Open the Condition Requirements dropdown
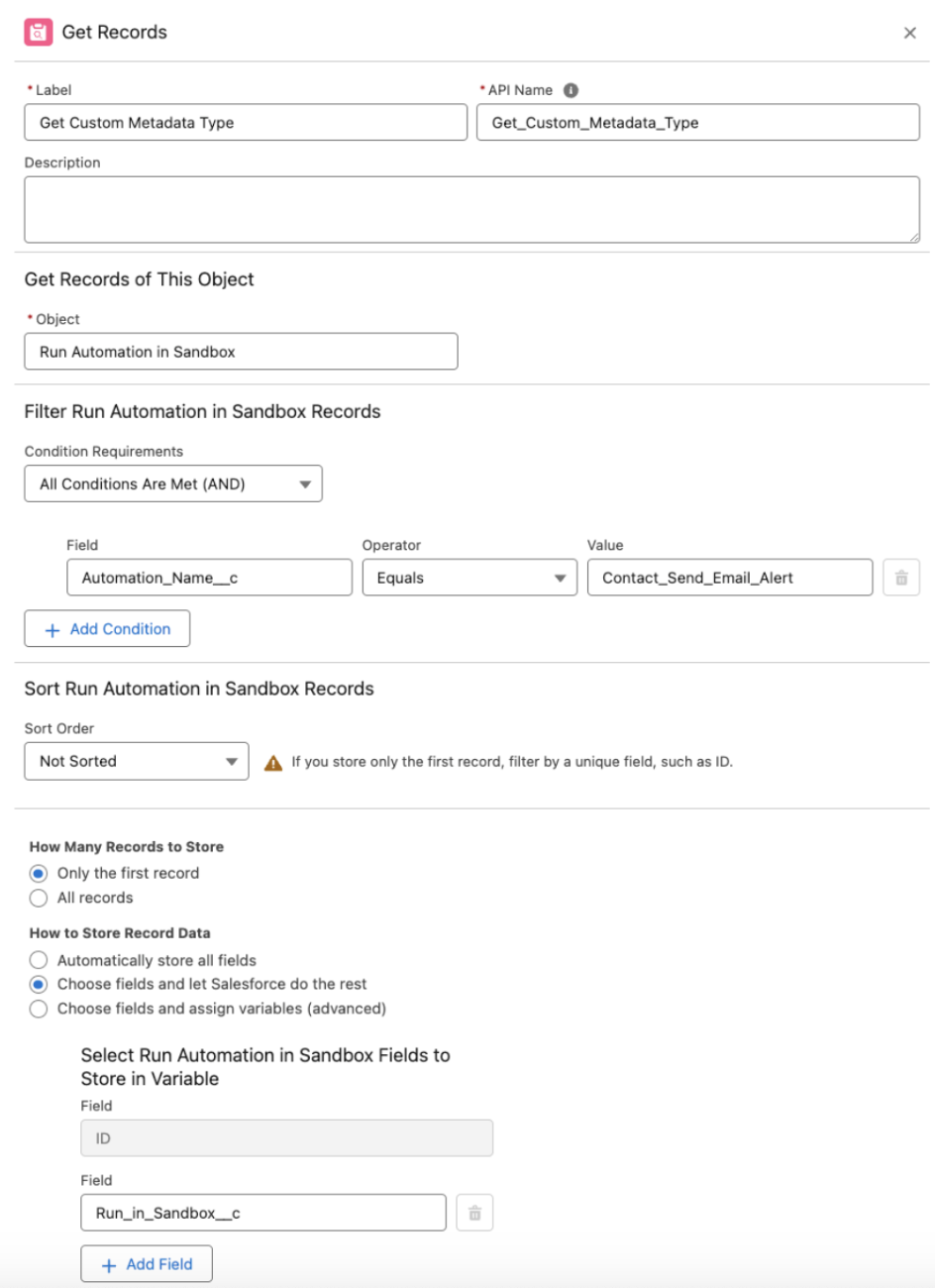This screenshot has height=1288, width=935. [x=173, y=483]
